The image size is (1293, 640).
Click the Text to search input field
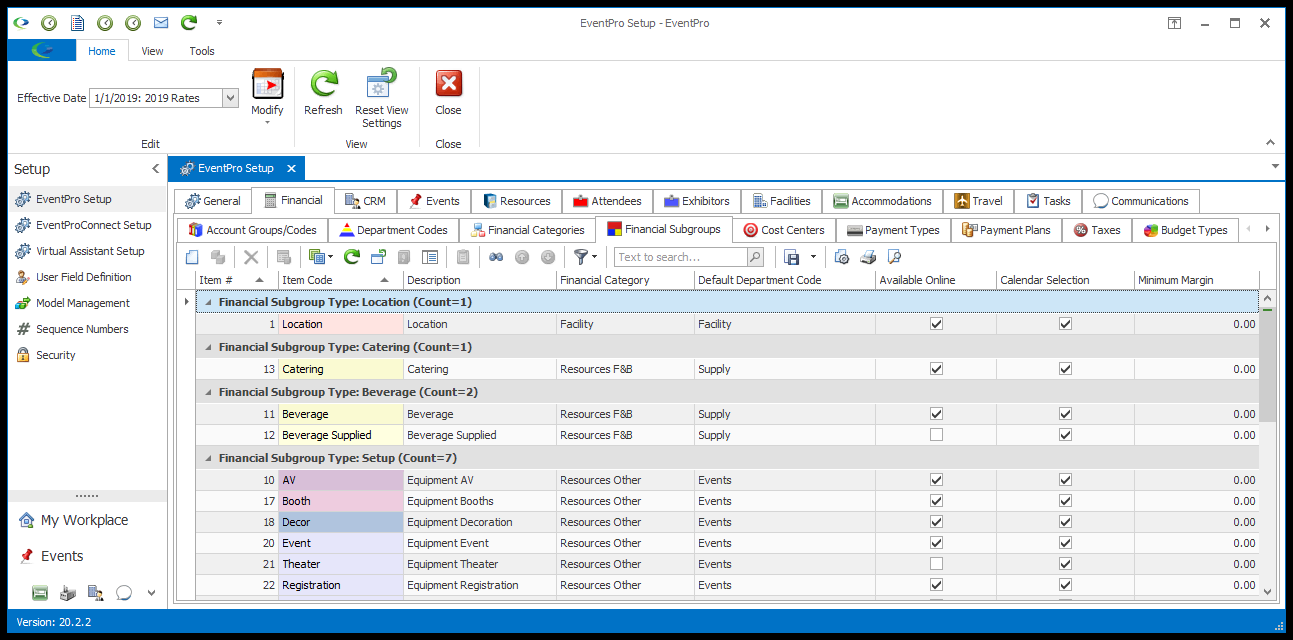[x=681, y=257]
